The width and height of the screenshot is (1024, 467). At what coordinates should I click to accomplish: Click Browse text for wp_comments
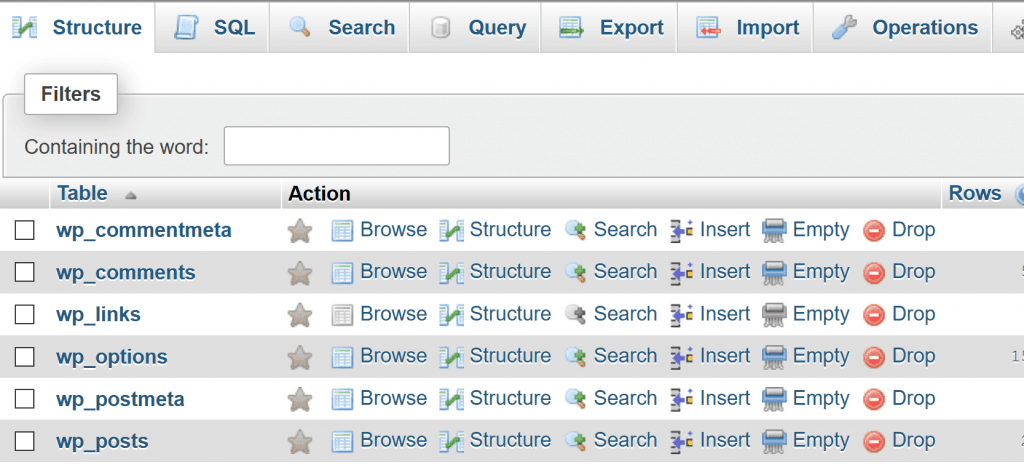[x=394, y=272]
